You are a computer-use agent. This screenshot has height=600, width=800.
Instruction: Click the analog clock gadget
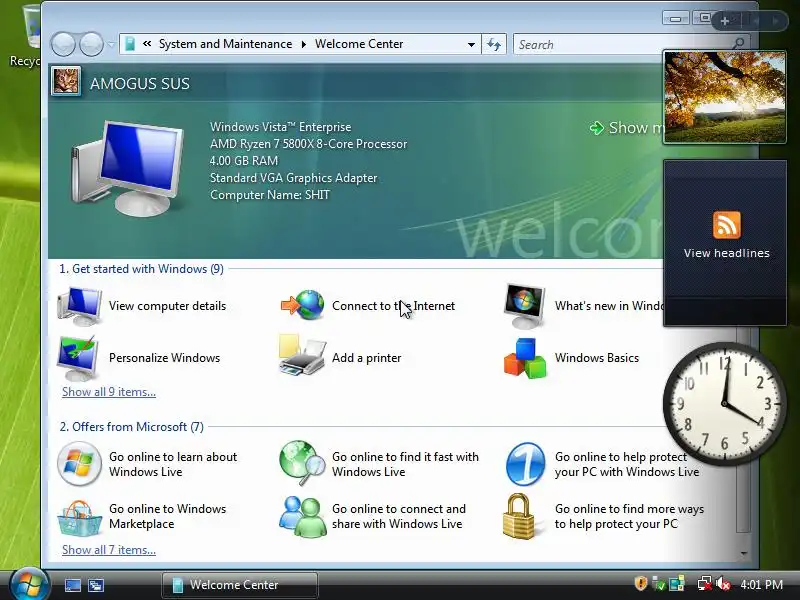724,403
